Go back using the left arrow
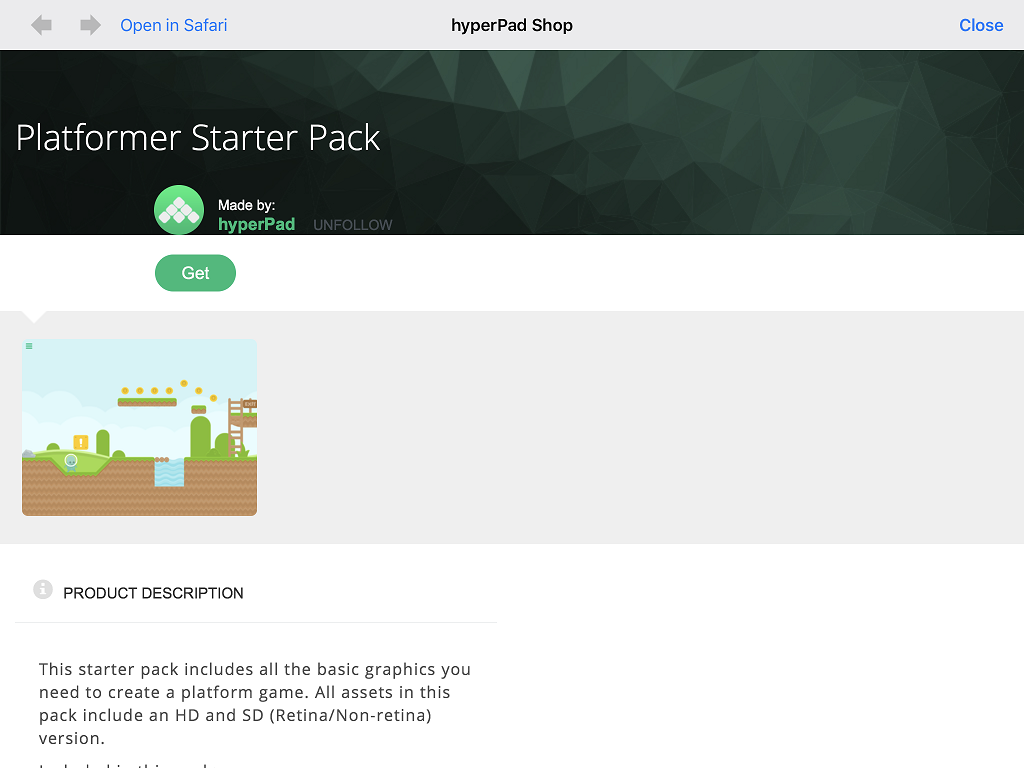The width and height of the screenshot is (1024, 768). click(x=41, y=25)
